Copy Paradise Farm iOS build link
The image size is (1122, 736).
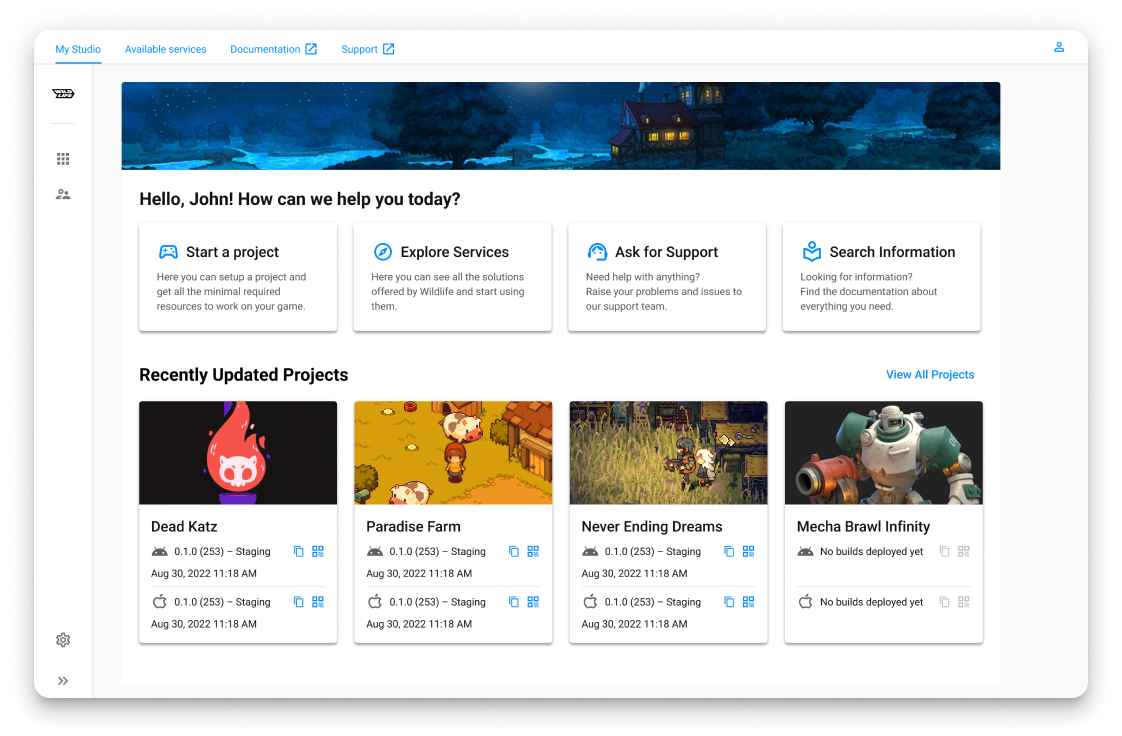pyautogui.click(x=514, y=602)
